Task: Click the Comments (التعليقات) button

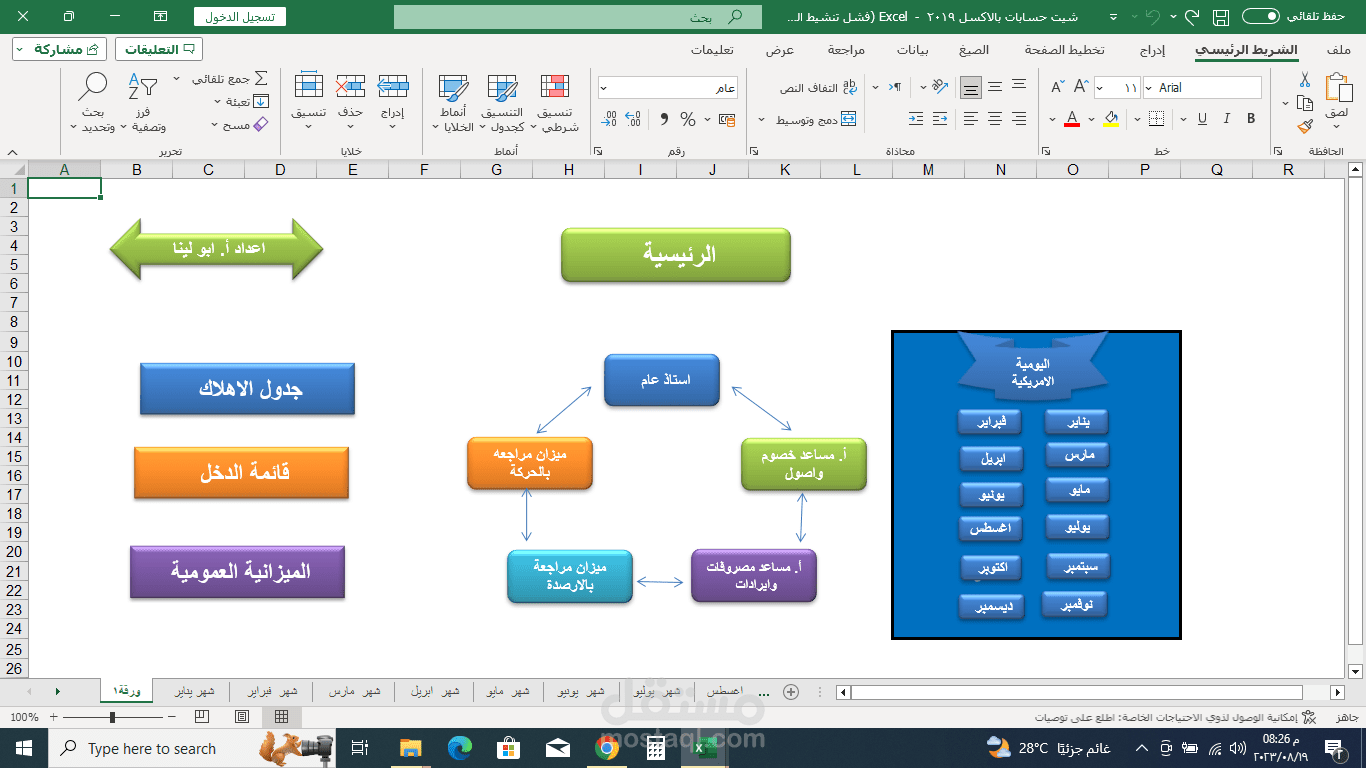Action: coord(159,49)
